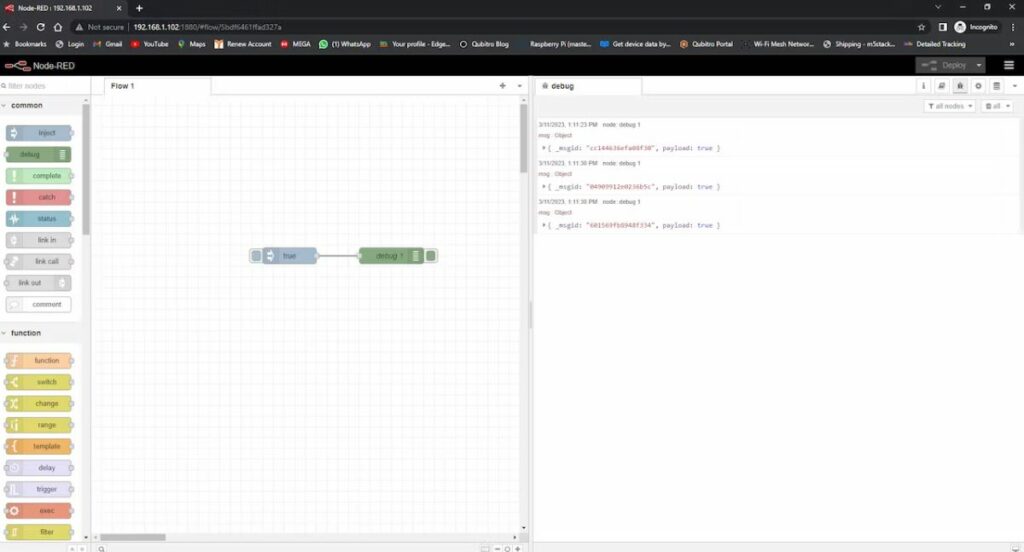Expand the first debug message object
Viewport: 1024px width, 552px height.
click(544, 148)
